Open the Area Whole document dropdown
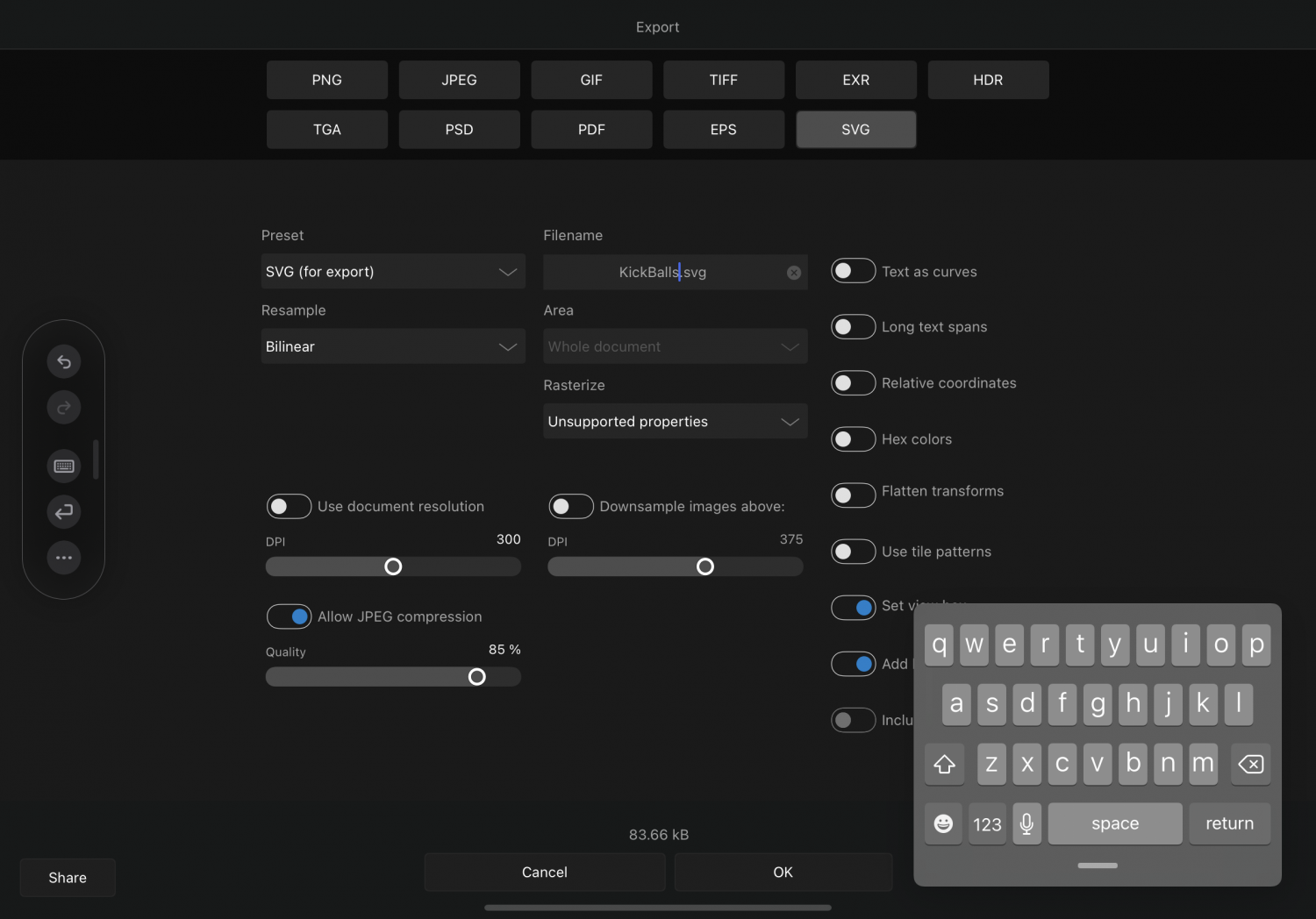The height and width of the screenshot is (919, 1316). click(676, 346)
